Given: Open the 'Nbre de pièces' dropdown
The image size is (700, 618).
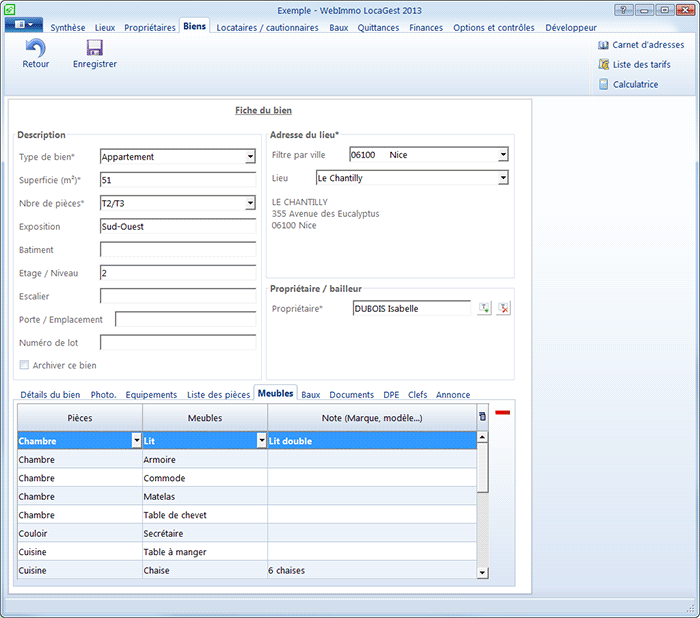Looking at the screenshot, I should tap(250, 203).
